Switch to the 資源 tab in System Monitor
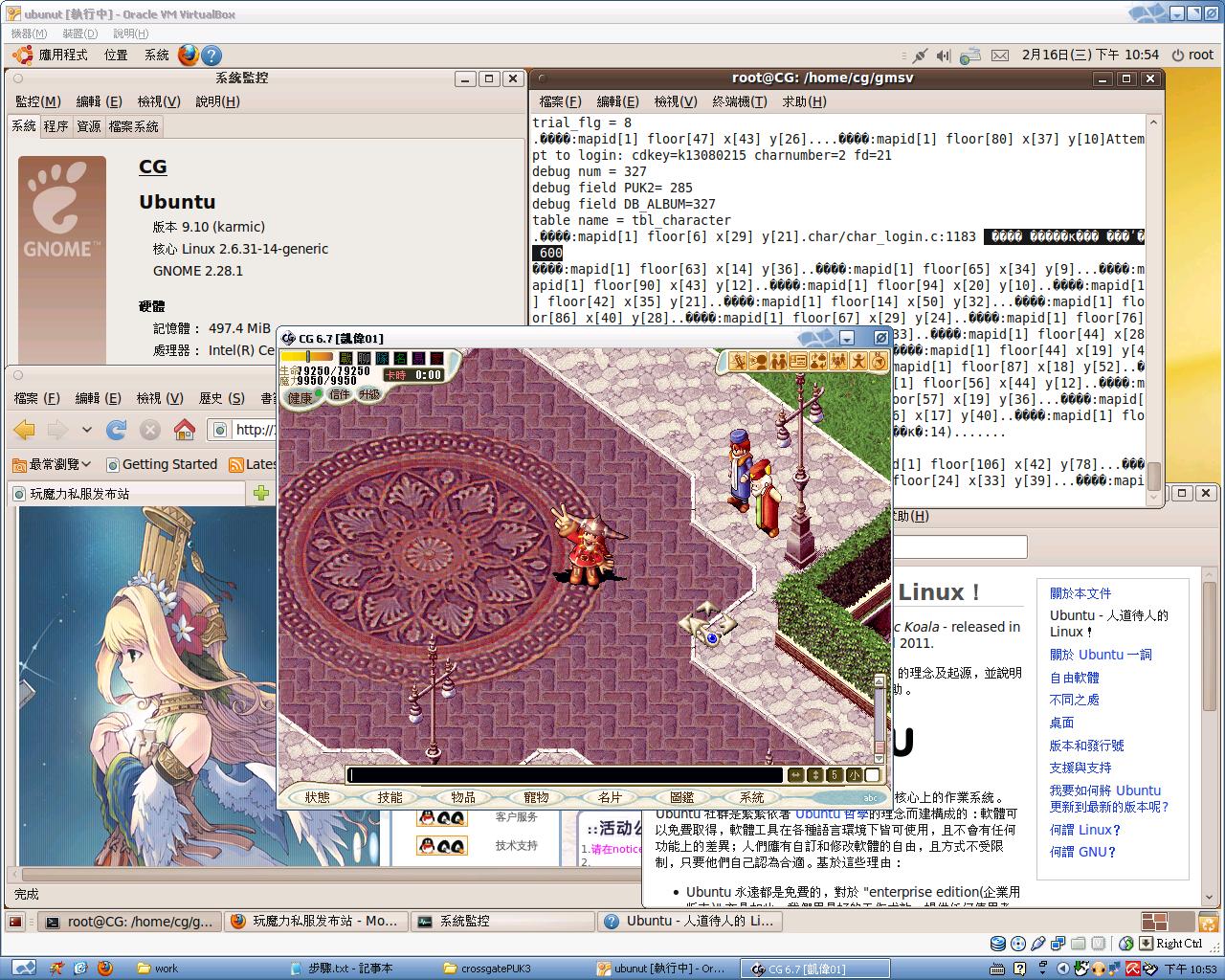This screenshot has height=980, width=1225. point(89,126)
